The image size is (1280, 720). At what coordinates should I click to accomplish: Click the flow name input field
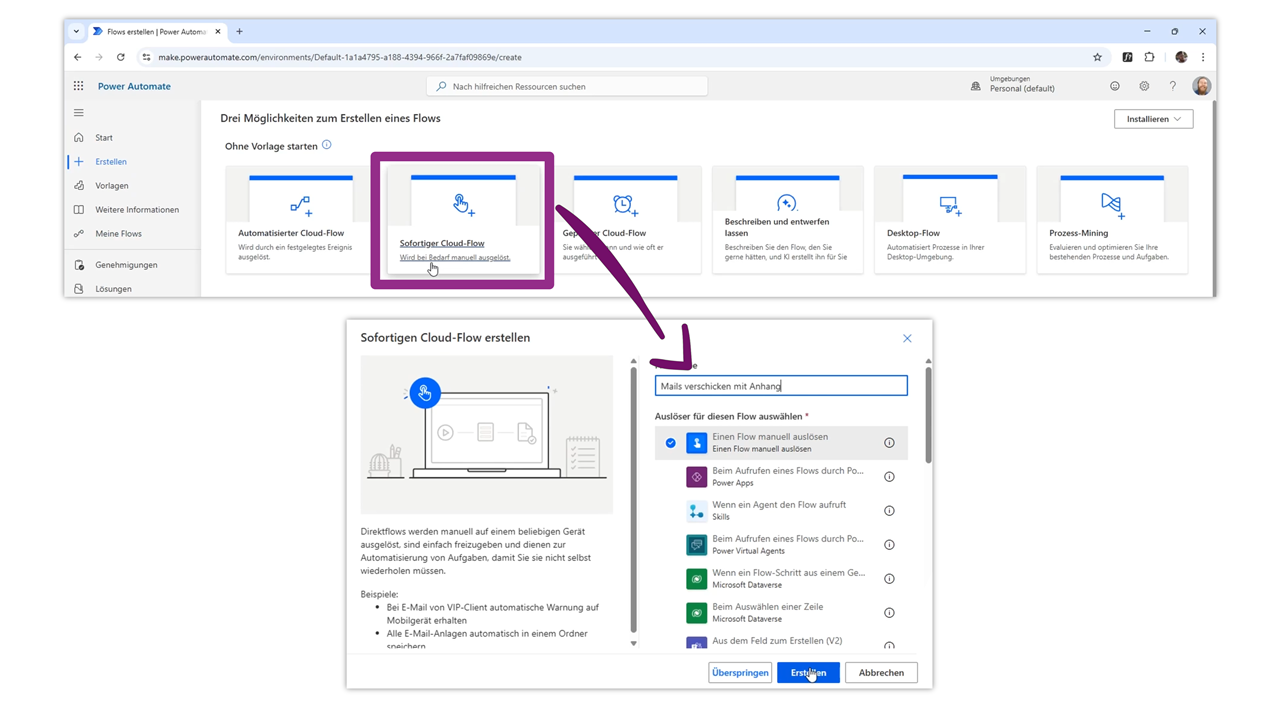click(x=781, y=386)
